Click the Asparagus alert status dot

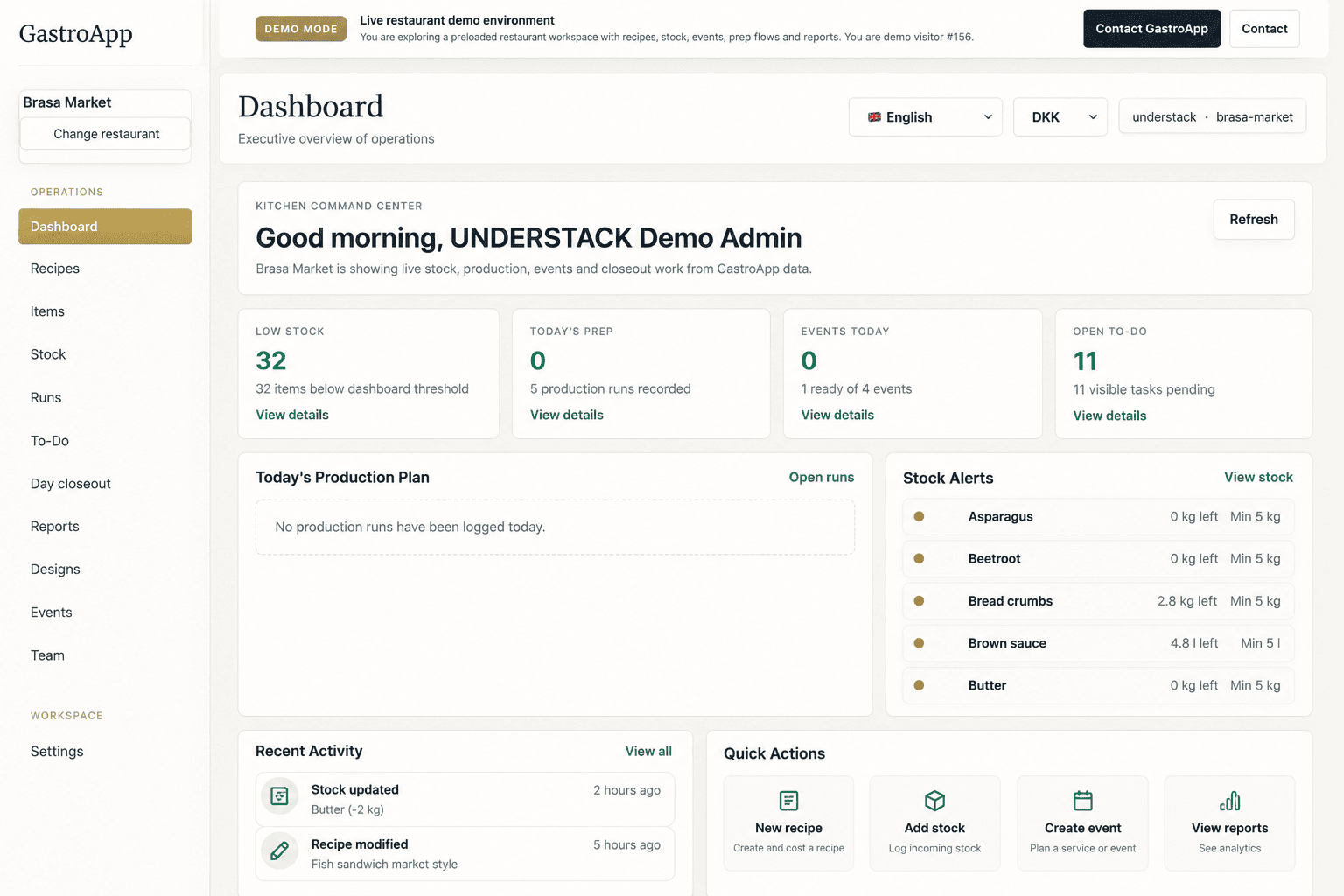click(919, 516)
